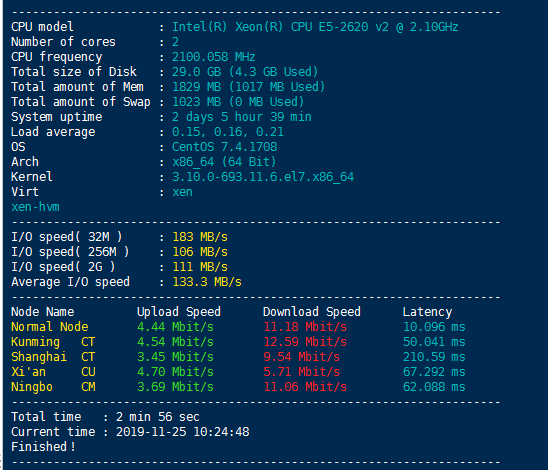Click the Latency column header

[x=427, y=312]
